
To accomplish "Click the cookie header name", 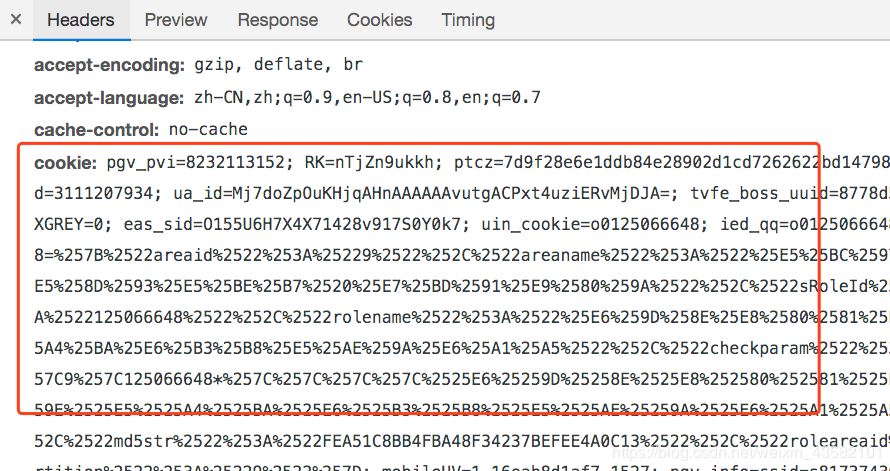I will point(65,163).
